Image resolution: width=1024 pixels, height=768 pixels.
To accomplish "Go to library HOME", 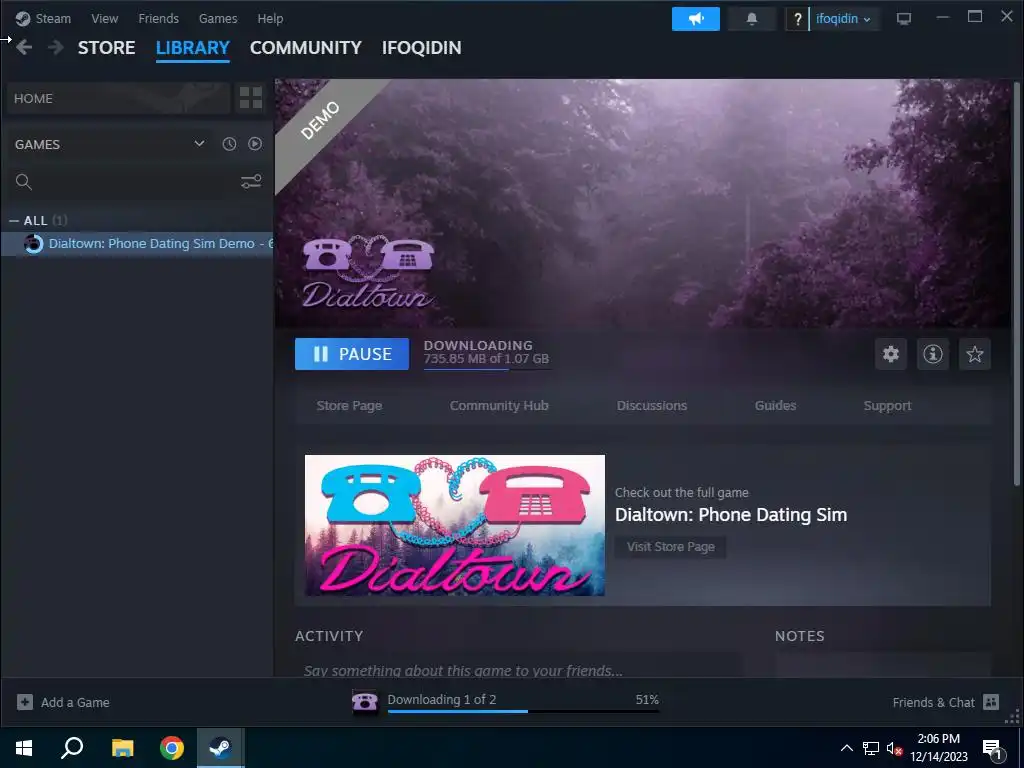I will (118, 98).
